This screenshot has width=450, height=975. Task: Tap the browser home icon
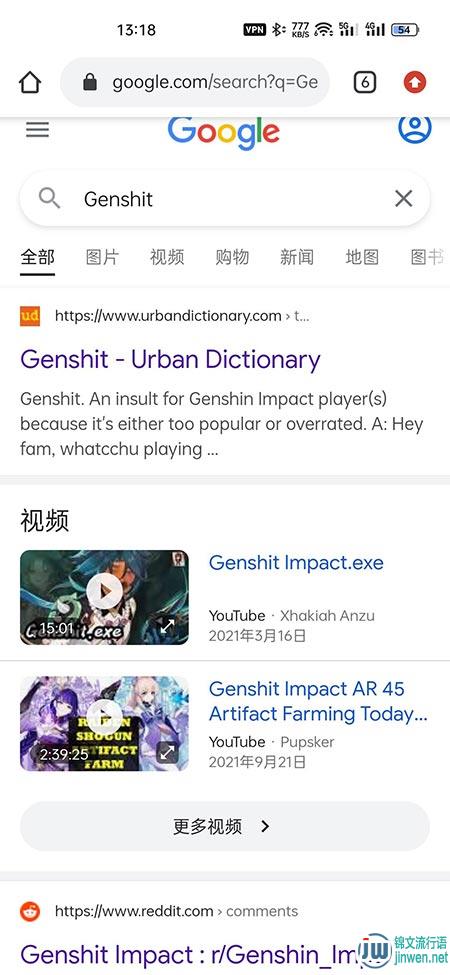(x=30, y=82)
